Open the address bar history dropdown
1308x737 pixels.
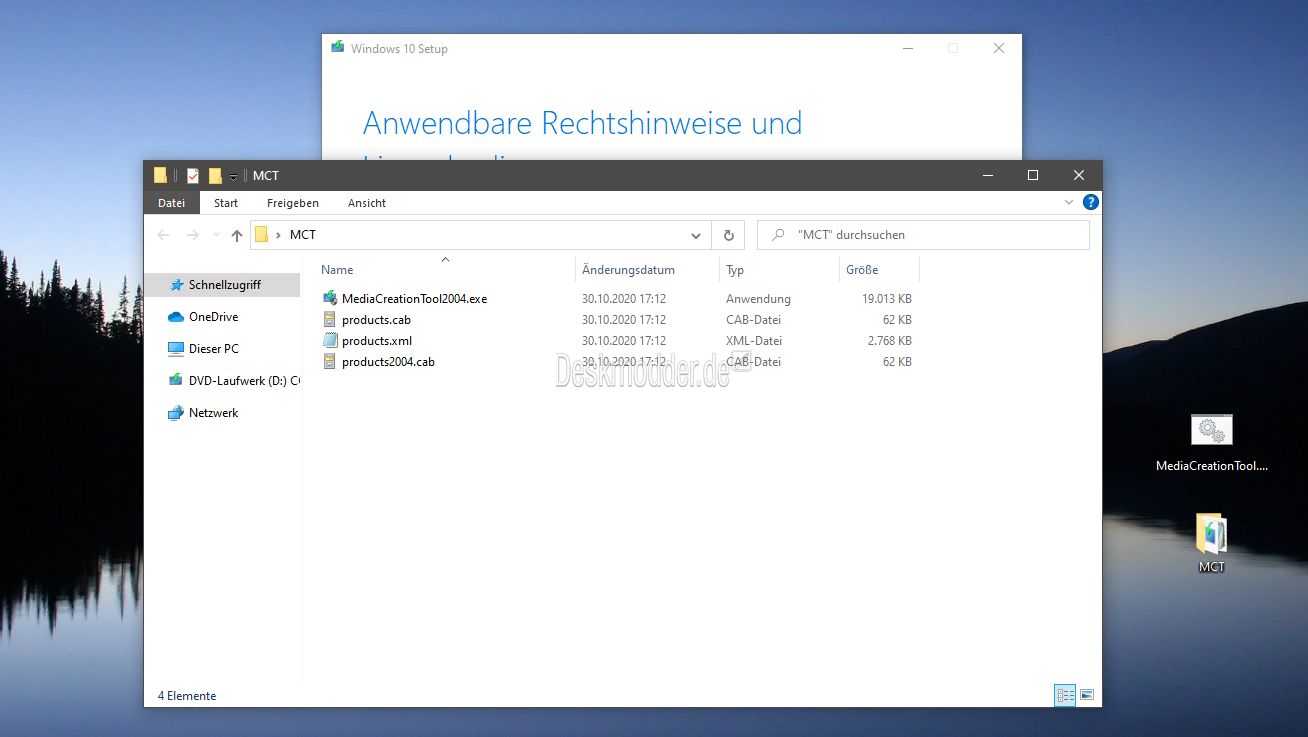point(696,236)
